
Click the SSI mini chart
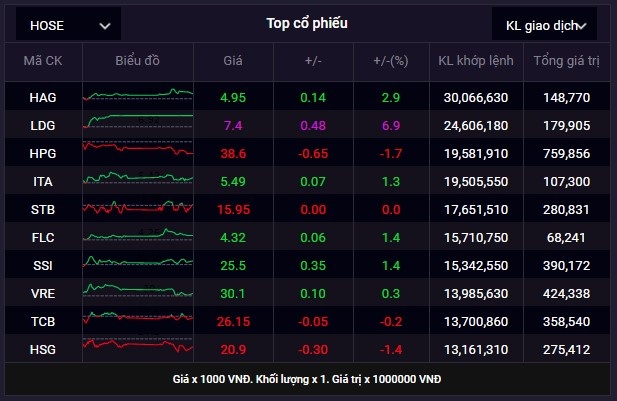[x=138, y=264]
